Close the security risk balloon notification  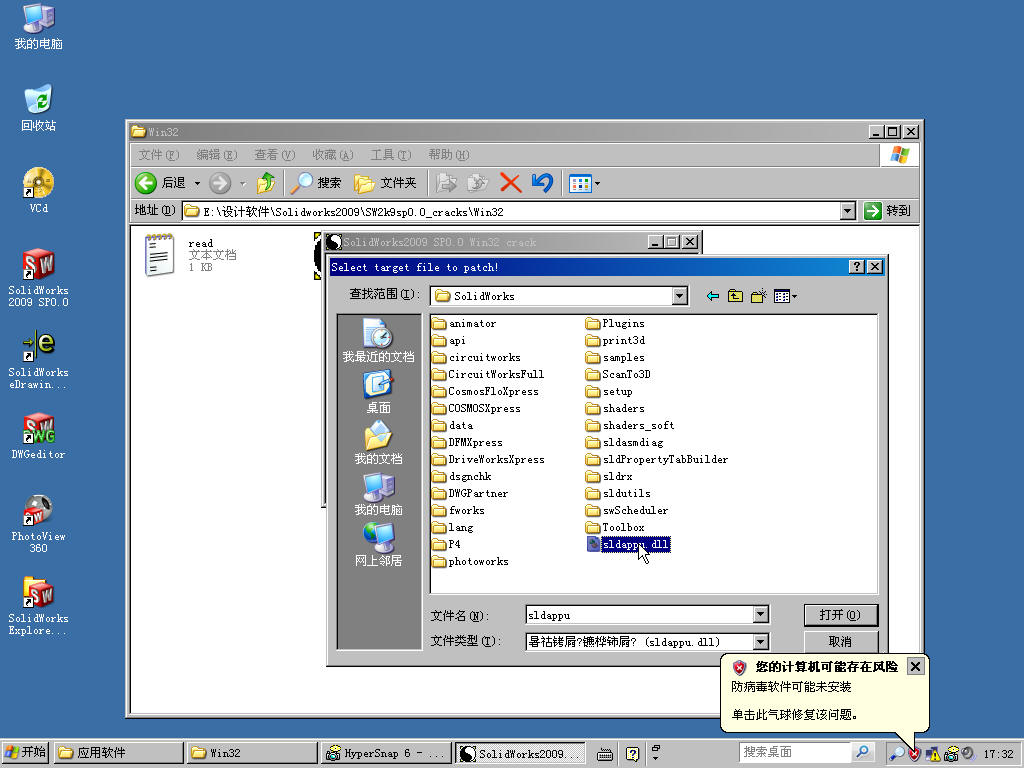click(x=916, y=666)
